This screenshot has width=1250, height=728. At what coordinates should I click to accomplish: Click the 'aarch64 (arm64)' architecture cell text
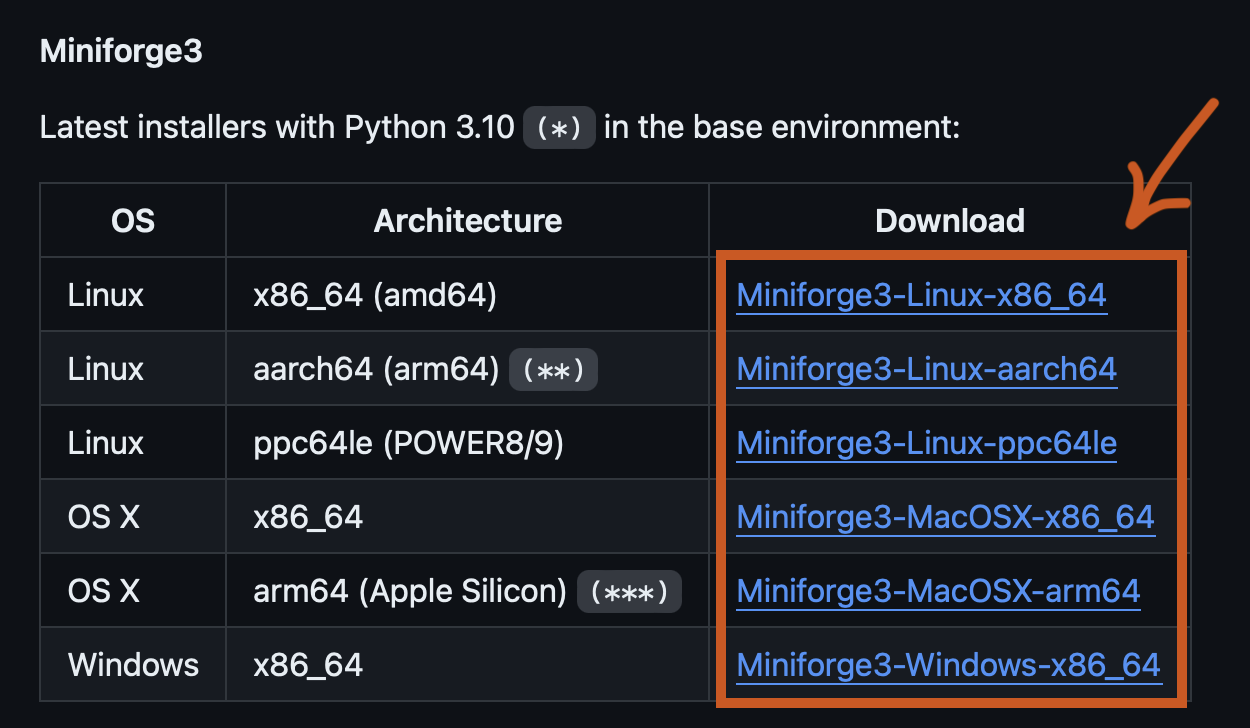coord(376,369)
